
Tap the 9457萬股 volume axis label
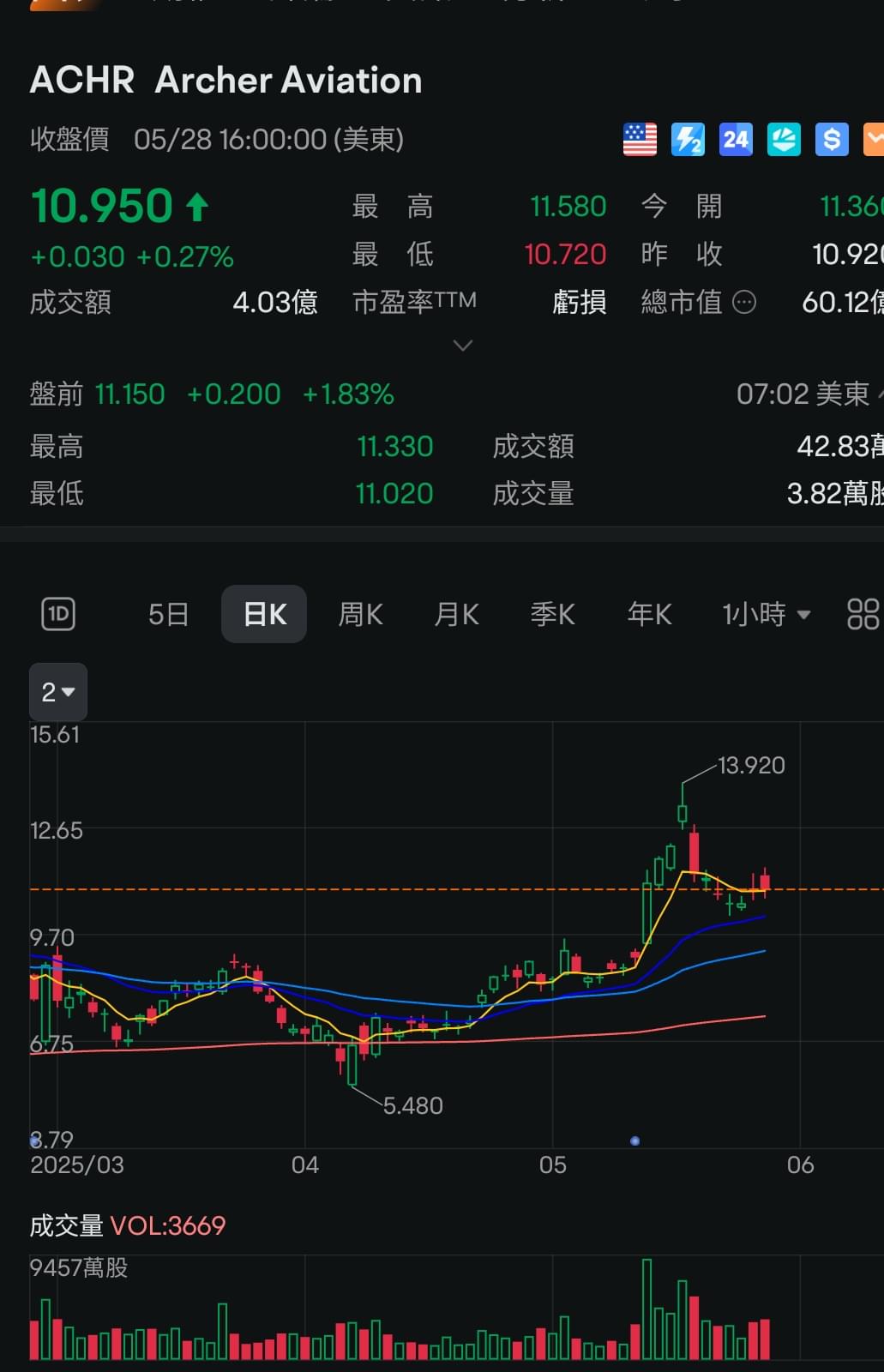pyautogui.click(x=79, y=1268)
